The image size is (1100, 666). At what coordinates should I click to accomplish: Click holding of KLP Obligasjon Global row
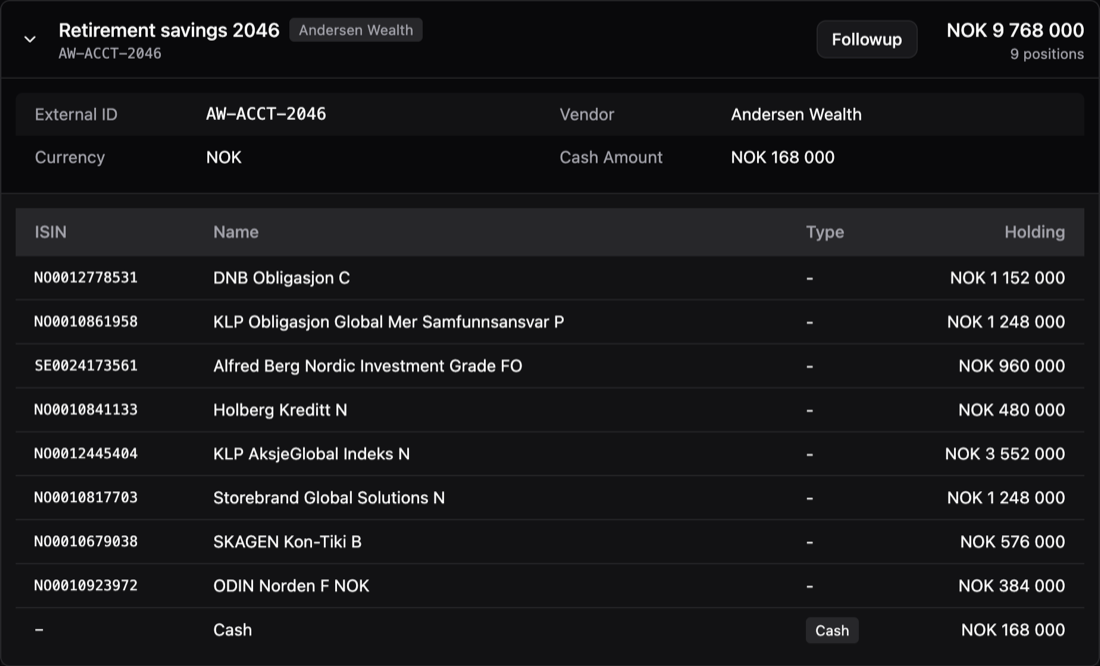click(1006, 322)
